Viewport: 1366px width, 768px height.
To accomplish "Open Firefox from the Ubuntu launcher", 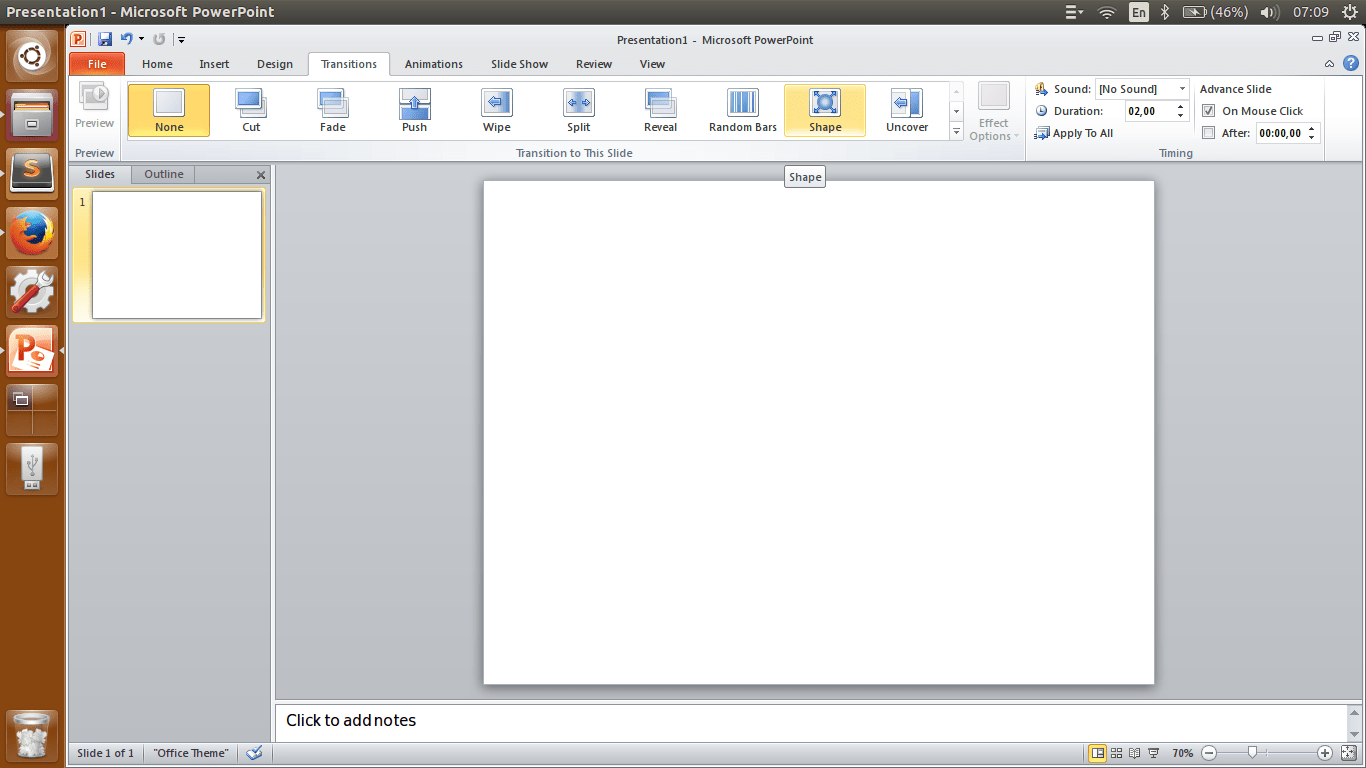I will pos(32,234).
